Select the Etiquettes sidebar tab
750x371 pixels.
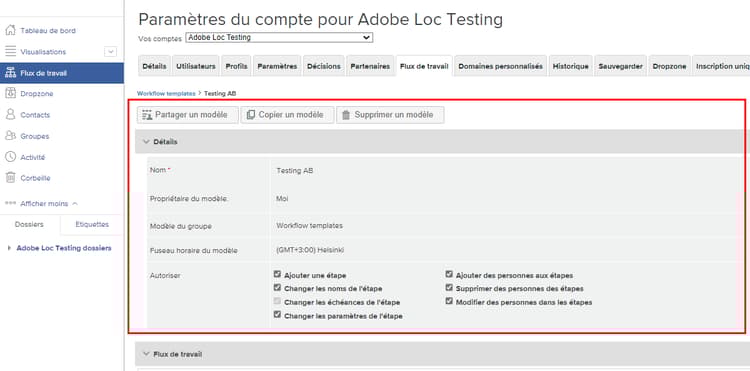[x=92, y=224]
